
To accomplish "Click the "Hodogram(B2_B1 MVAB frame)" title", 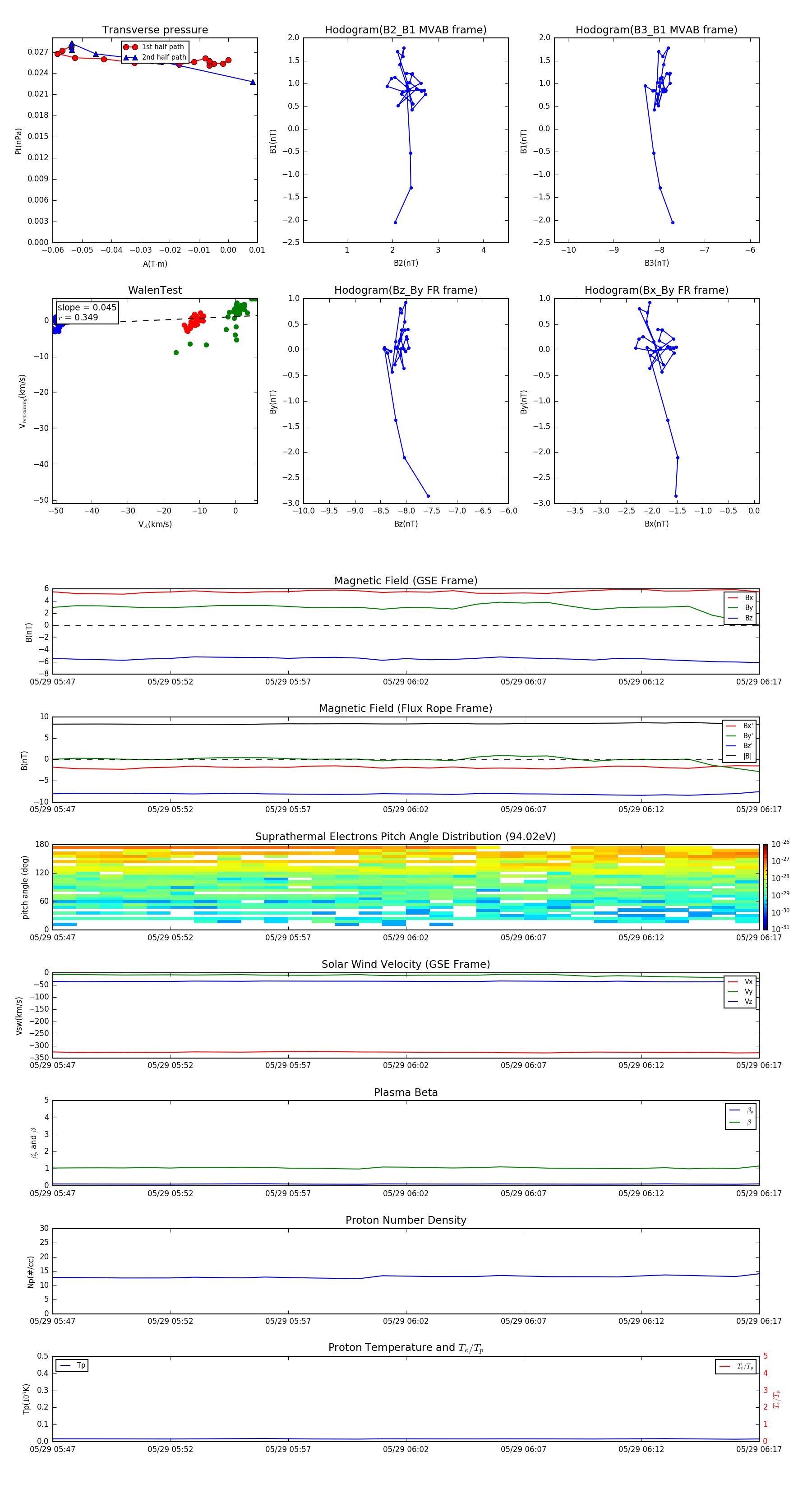I will click(406, 29).
